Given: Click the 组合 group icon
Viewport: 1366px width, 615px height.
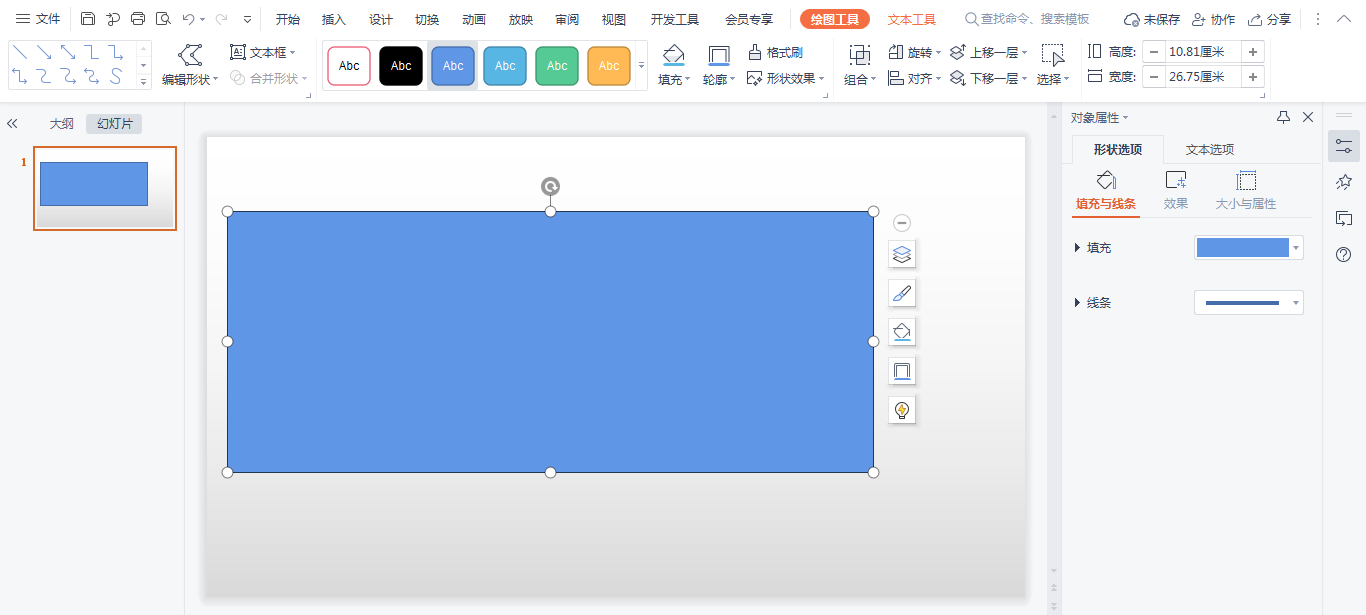Looking at the screenshot, I should tap(859, 54).
